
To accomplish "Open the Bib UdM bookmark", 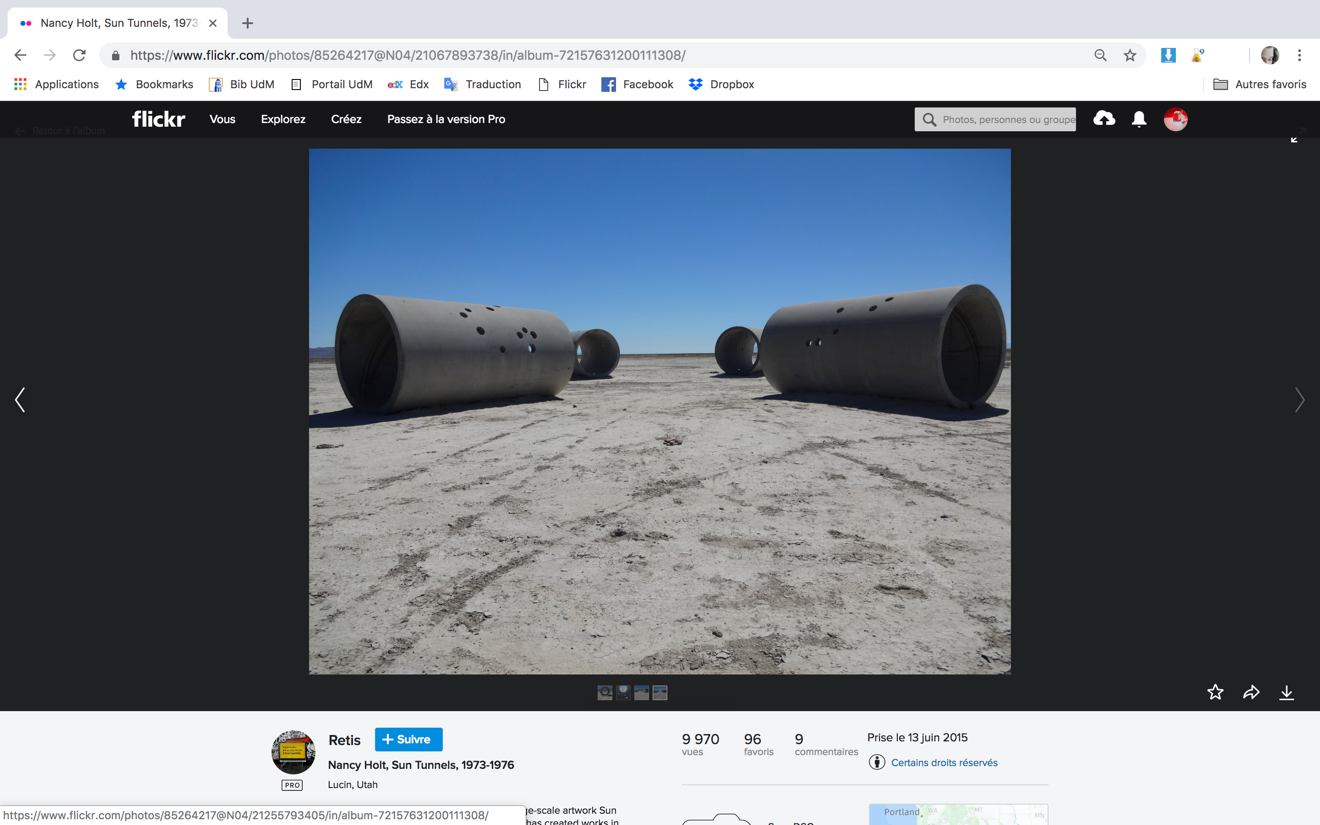I will pyautogui.click(x=241, y=85).
